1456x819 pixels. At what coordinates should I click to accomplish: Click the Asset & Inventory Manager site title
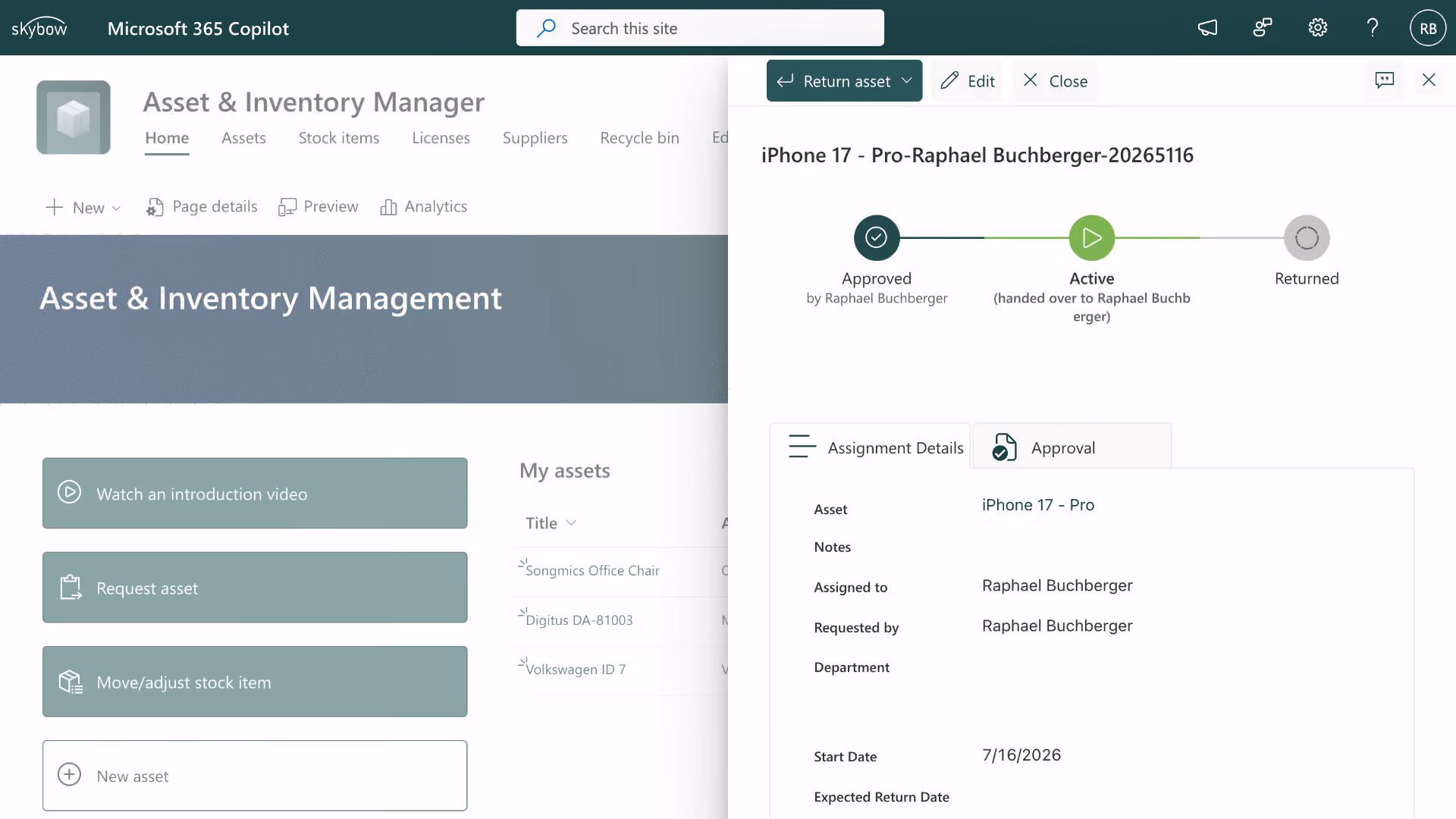[x=314, y=102]
